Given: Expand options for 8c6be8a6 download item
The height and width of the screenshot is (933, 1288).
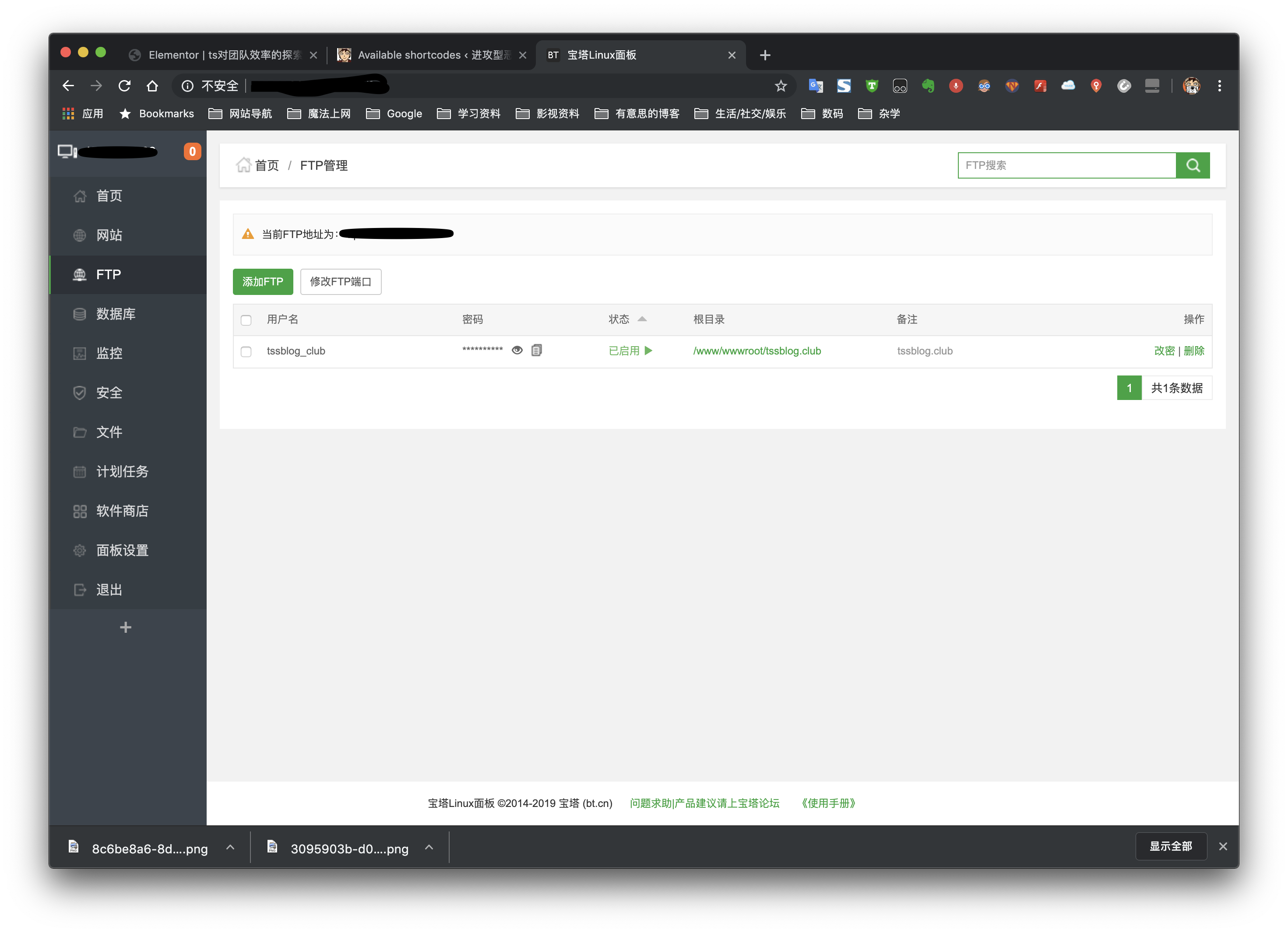Looking at the screenshot, I should [x=230, y=847].
